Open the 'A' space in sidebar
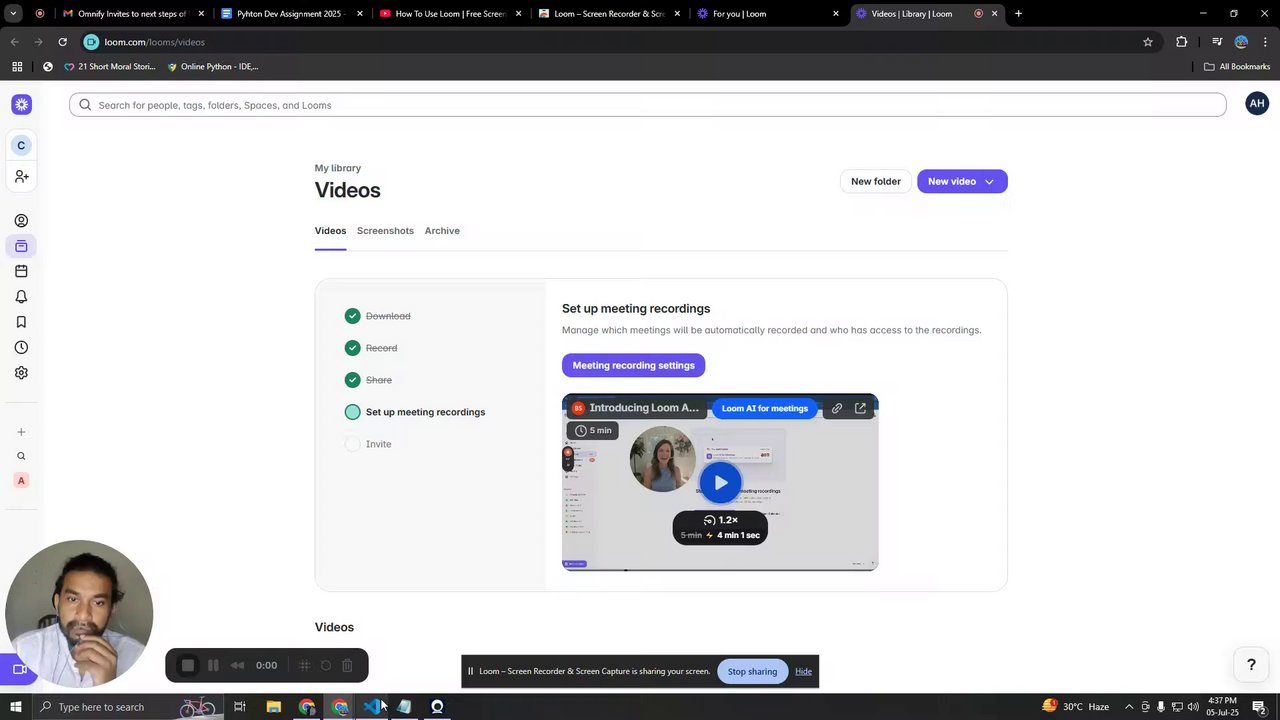1280x720 pixels. pos(21,481)
